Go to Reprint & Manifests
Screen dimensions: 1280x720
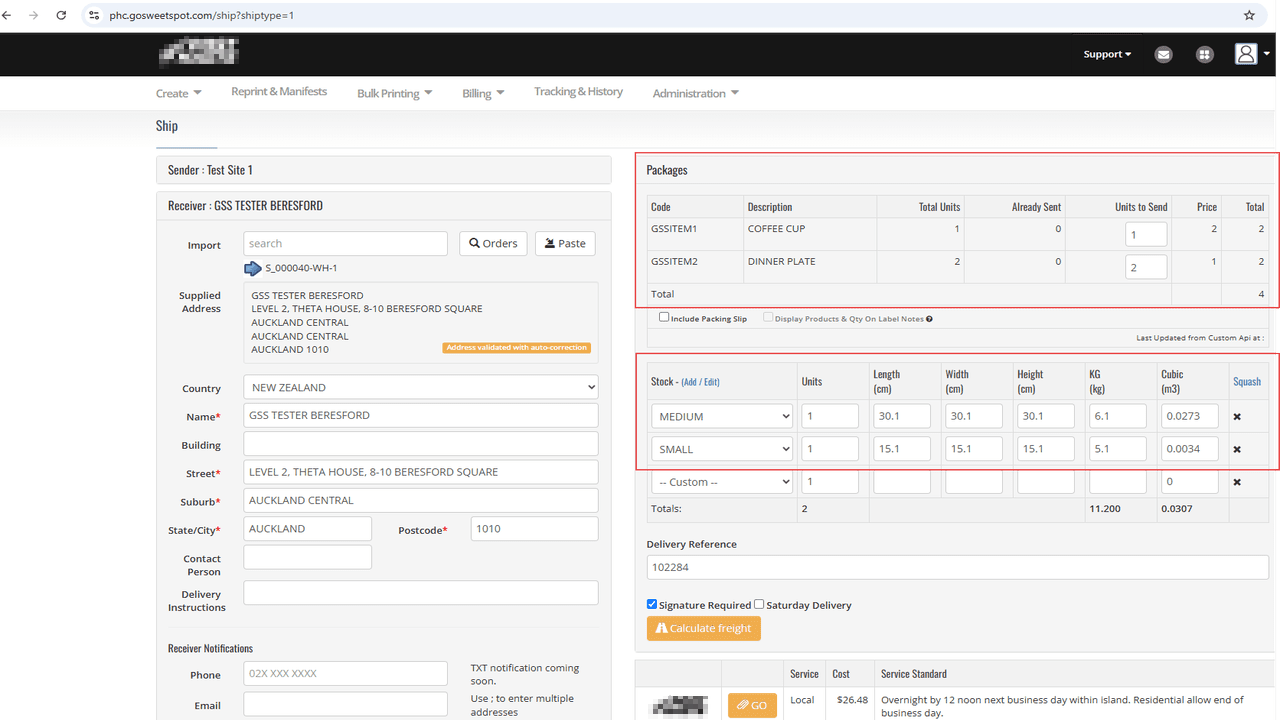(x=279, y=92)
